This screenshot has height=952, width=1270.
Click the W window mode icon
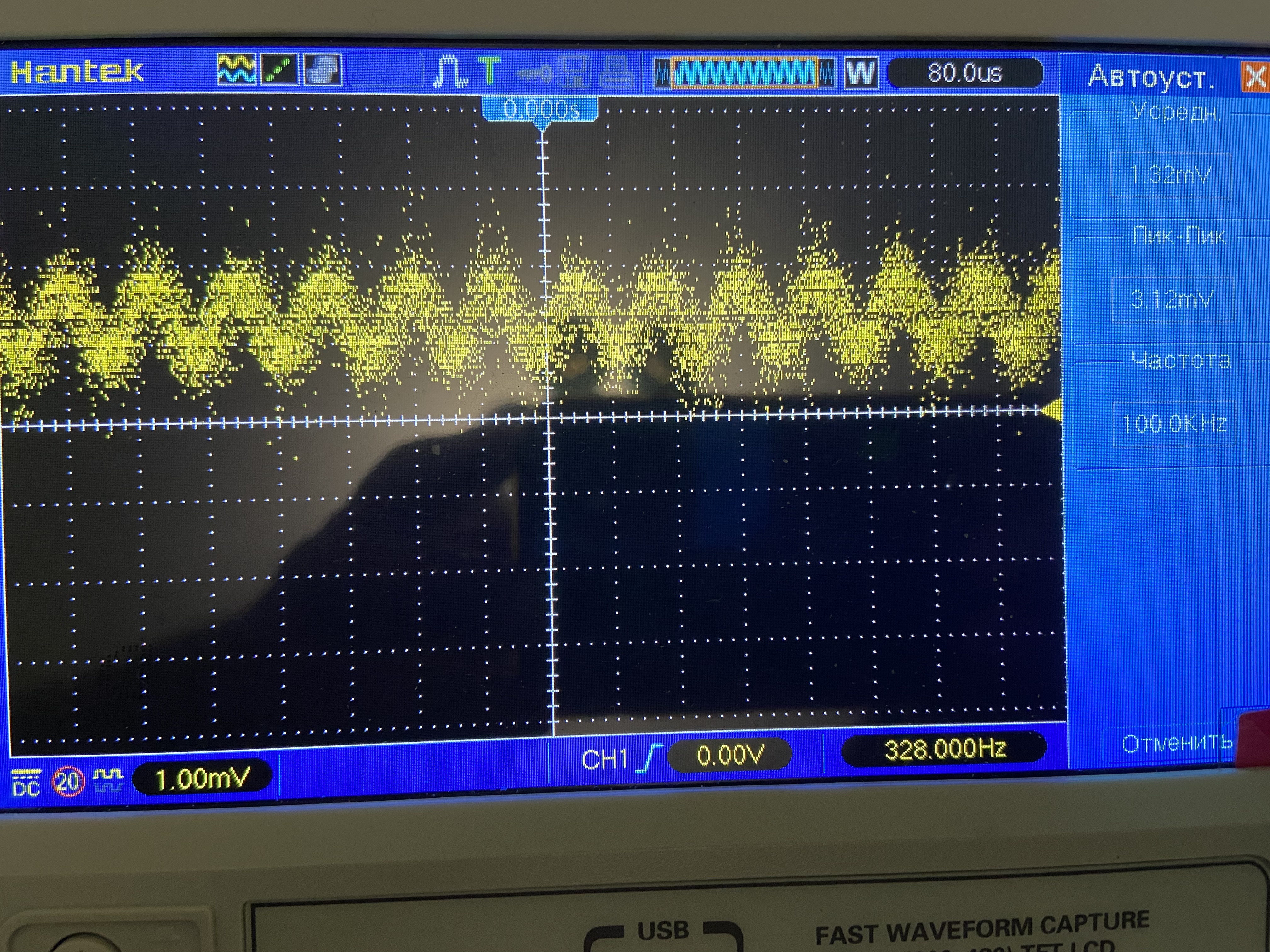click(x=861, y=73)
